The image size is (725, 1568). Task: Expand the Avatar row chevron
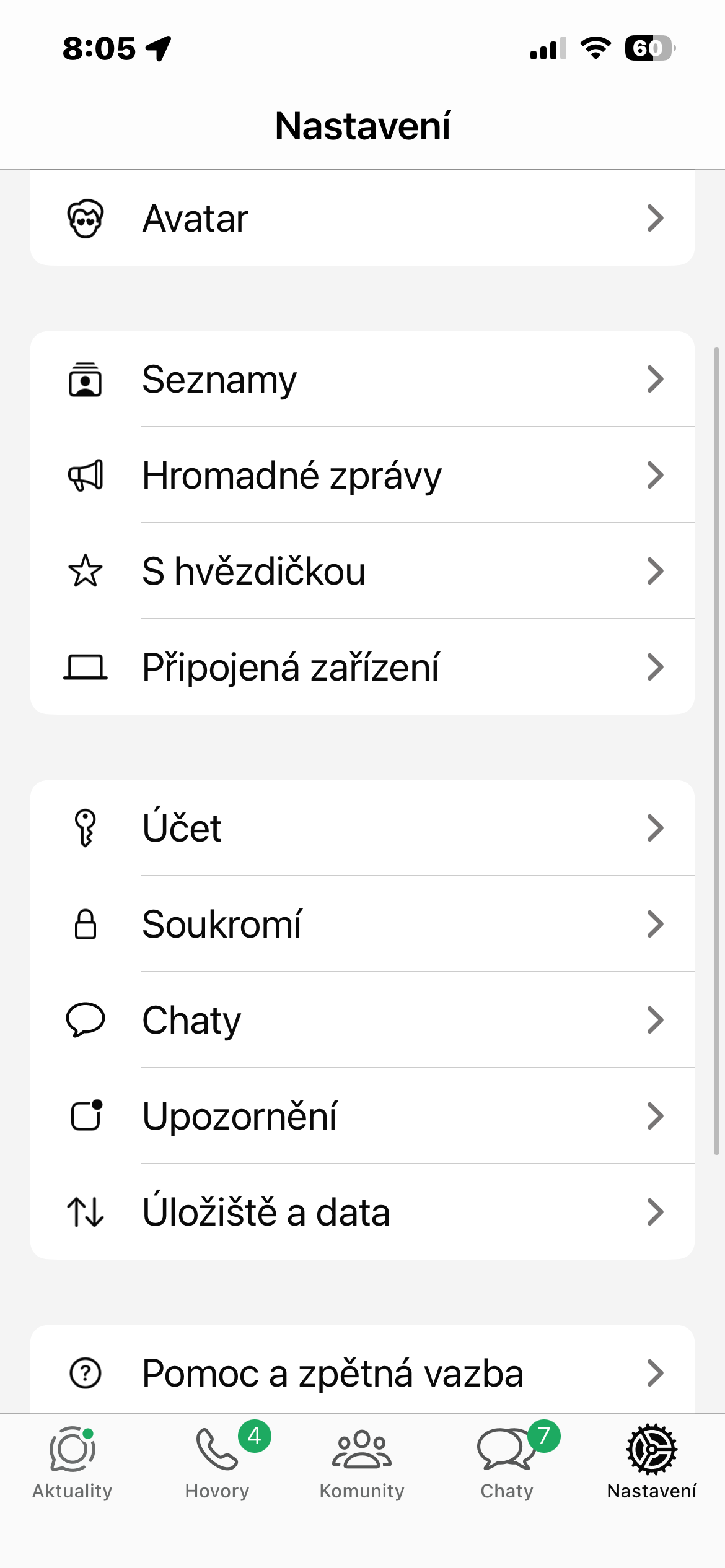pyautogui.click(x=655, y=219)
